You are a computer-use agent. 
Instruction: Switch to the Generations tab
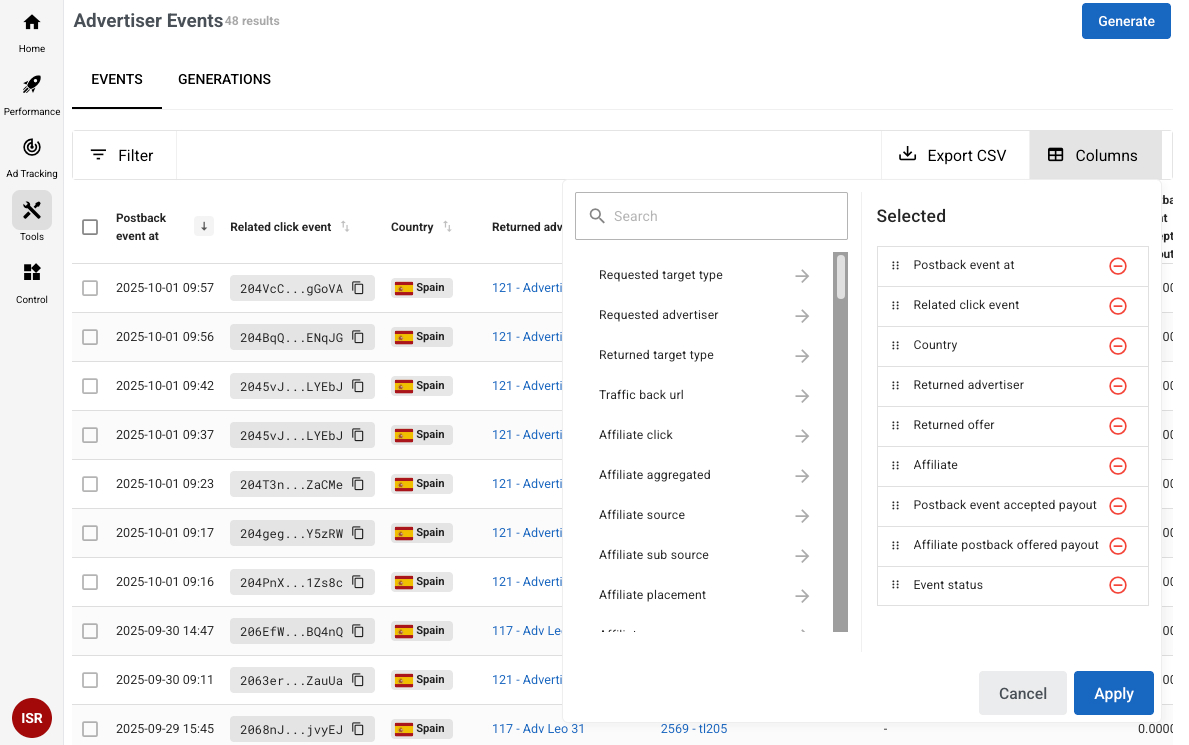(224, 79)
